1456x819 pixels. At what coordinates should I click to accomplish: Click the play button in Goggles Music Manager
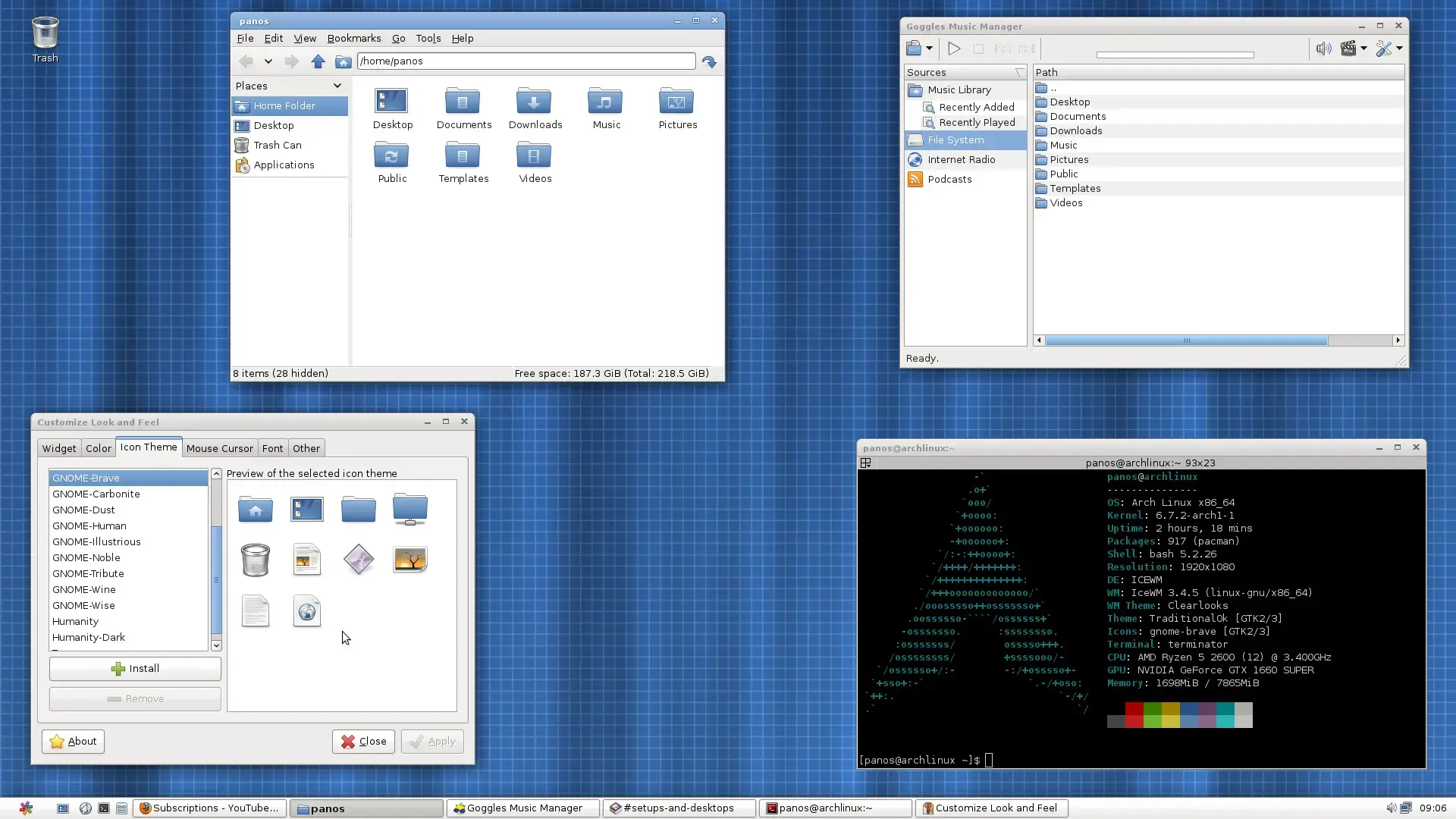pos(954,49)
